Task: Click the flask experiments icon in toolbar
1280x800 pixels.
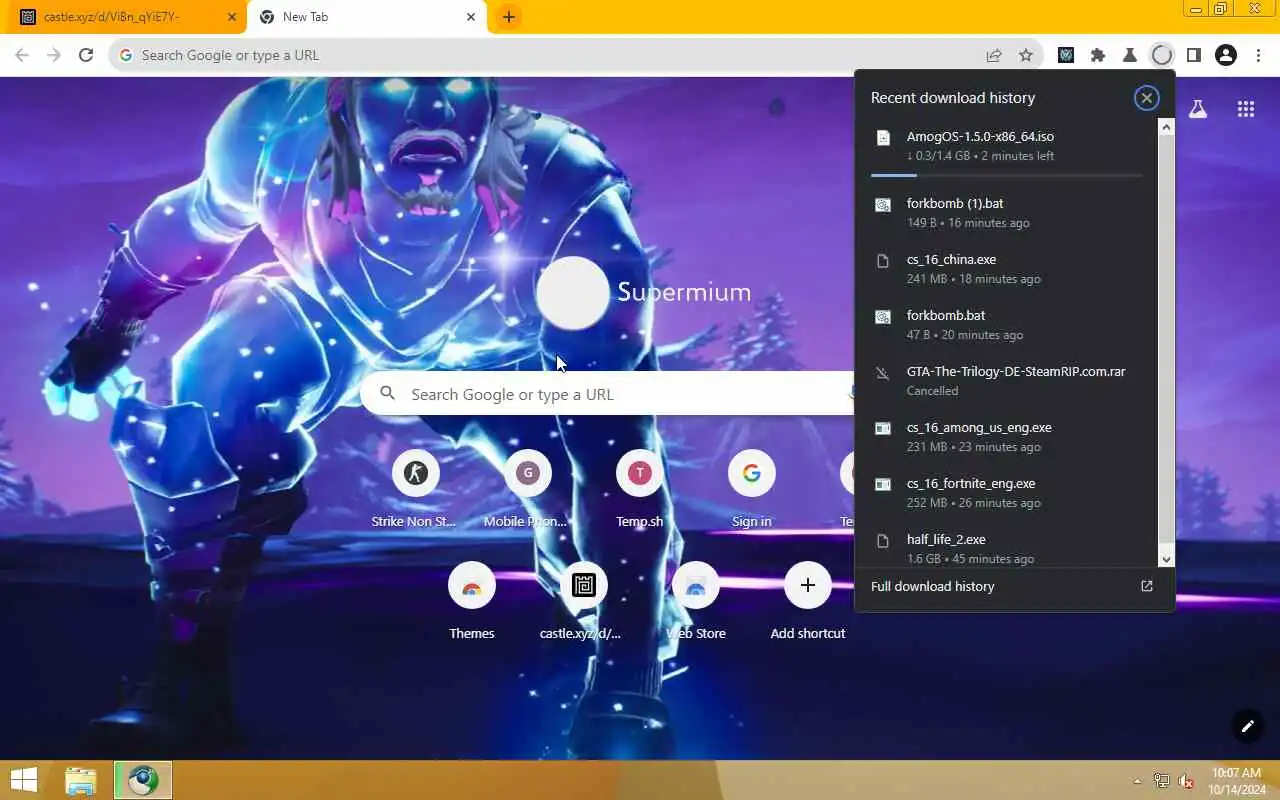Action: [x=1130, y=55]
